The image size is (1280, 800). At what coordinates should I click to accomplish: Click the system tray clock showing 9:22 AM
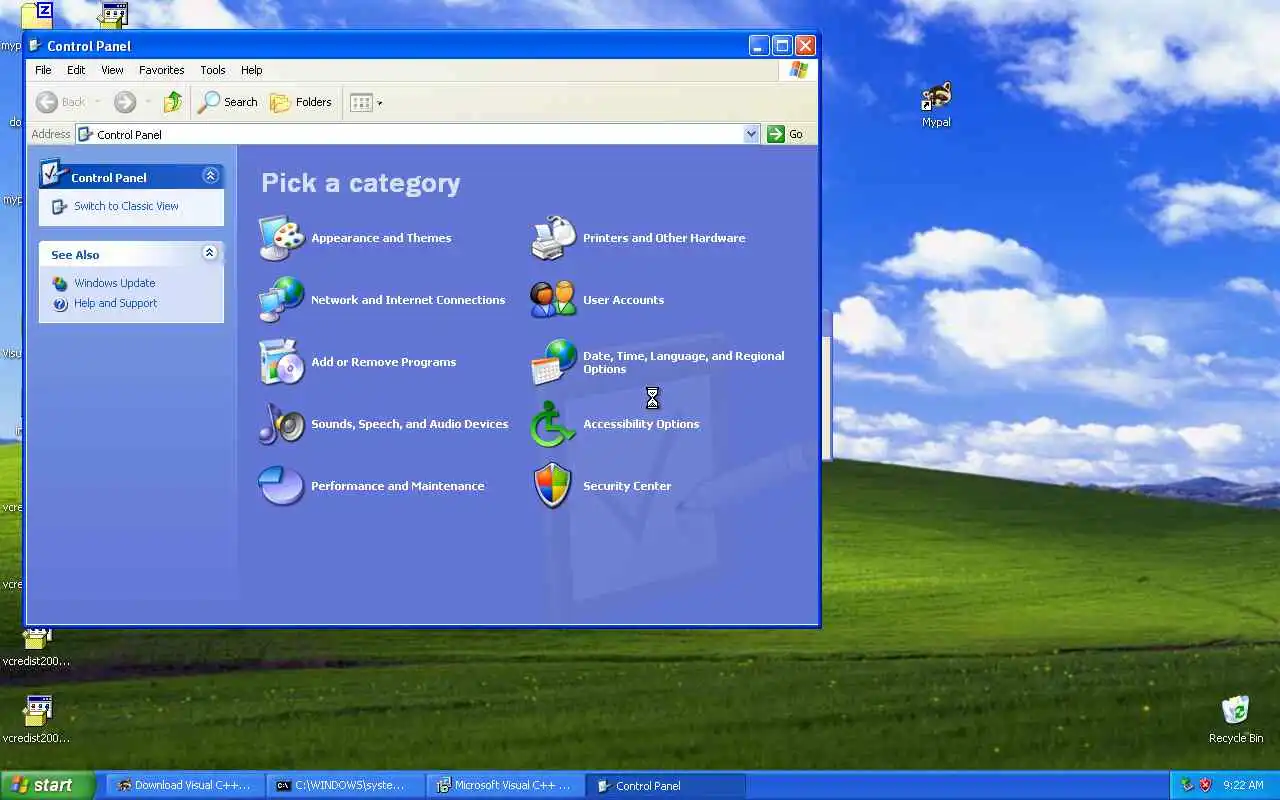coord(1243,785)
